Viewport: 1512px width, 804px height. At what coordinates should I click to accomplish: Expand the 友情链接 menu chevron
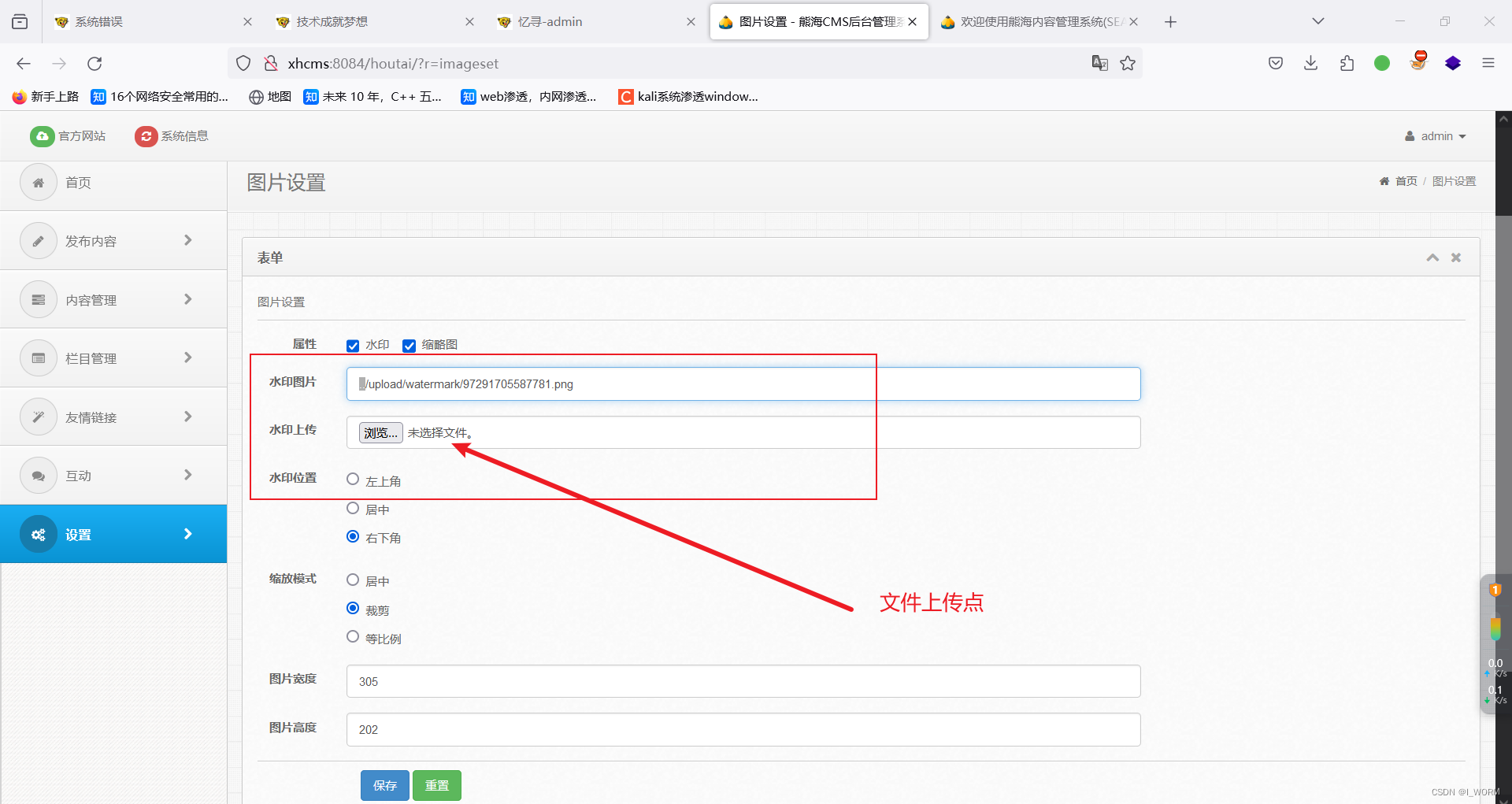(x=187, y=417)
